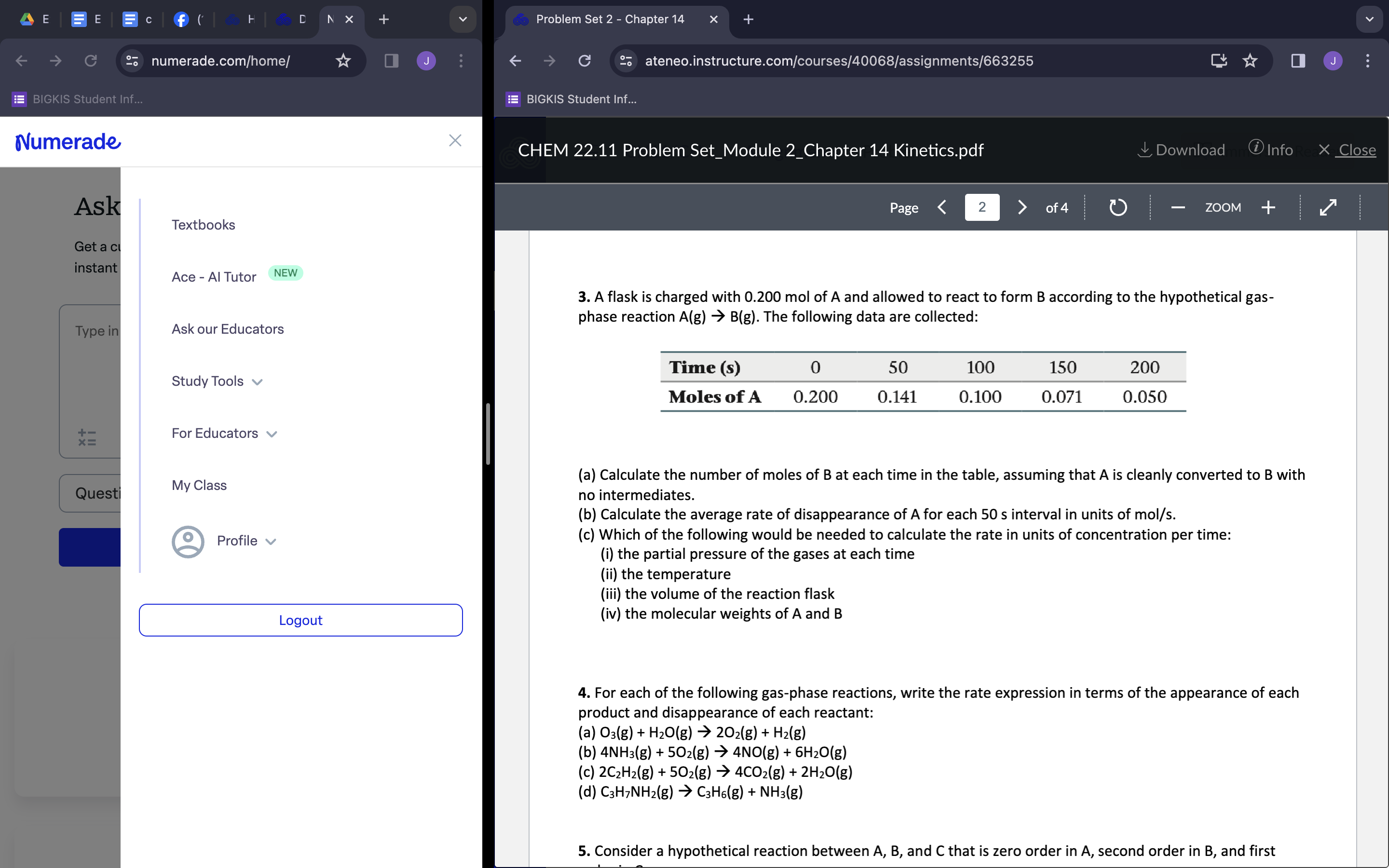
Task: Expand the Study Tools menu
Action: [217, 380]
